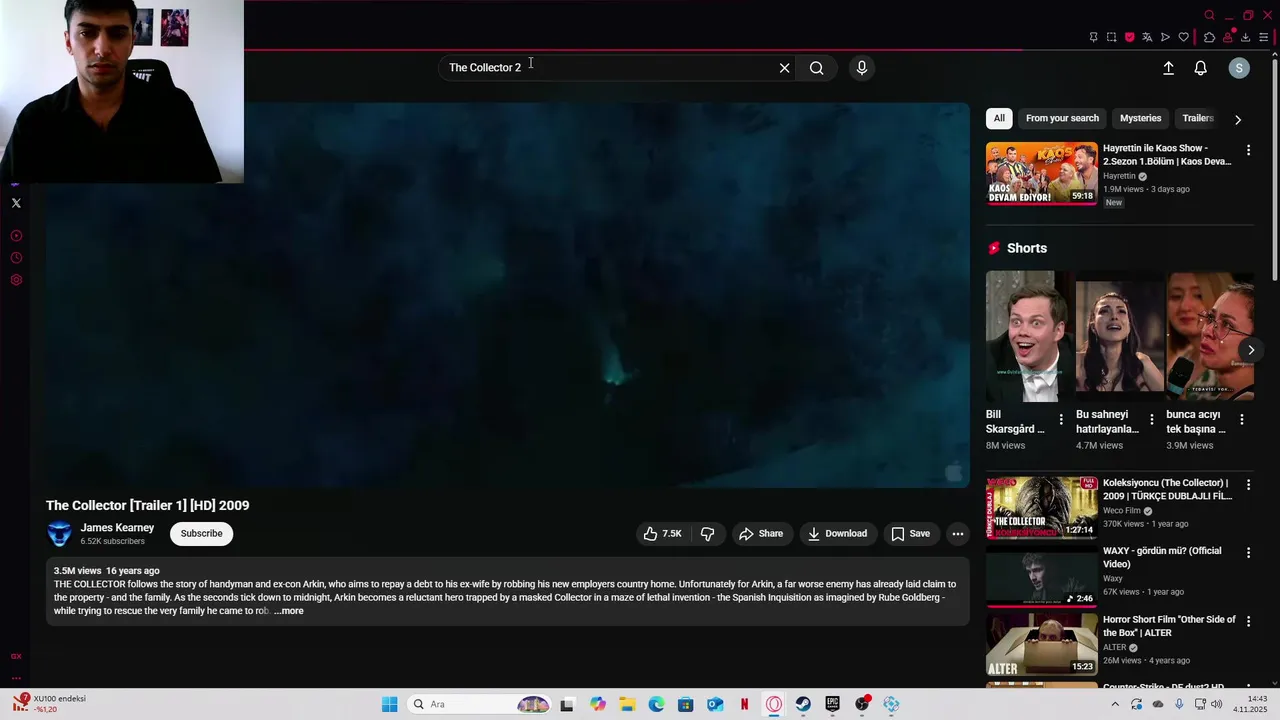This screenshot has height=720, width=1280.
Task: Start voice search with the microphone icon
Action: pos(862,68)
